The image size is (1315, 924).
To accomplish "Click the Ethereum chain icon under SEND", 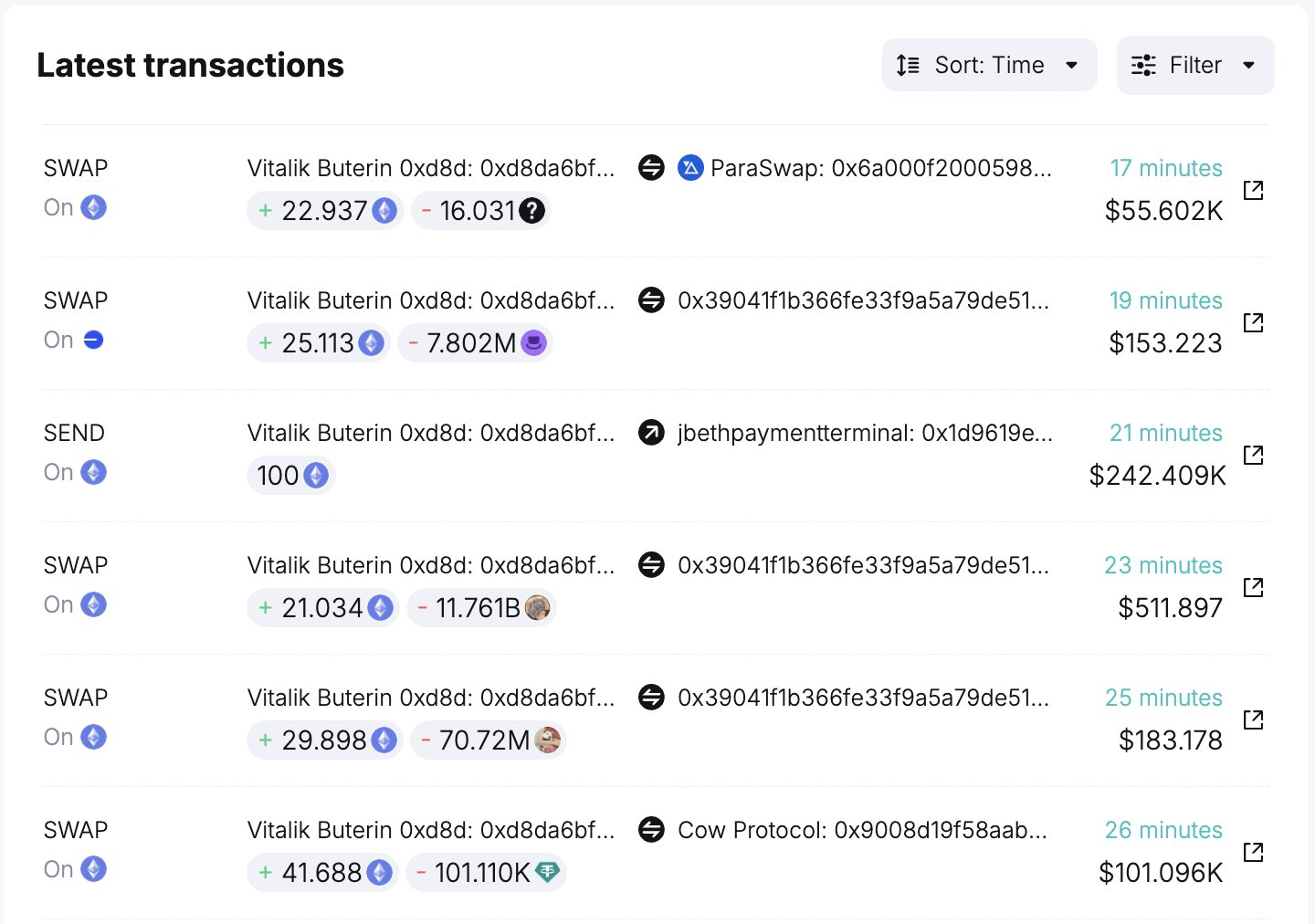I will pyautogui.click(x=93, y=472).
